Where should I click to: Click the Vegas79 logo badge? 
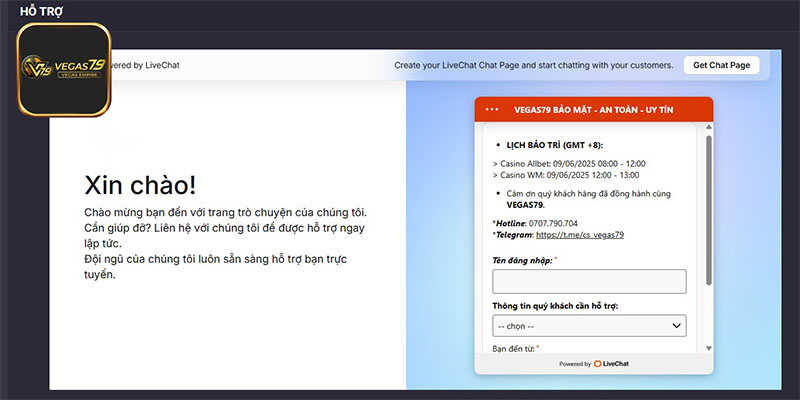point(65,70)
